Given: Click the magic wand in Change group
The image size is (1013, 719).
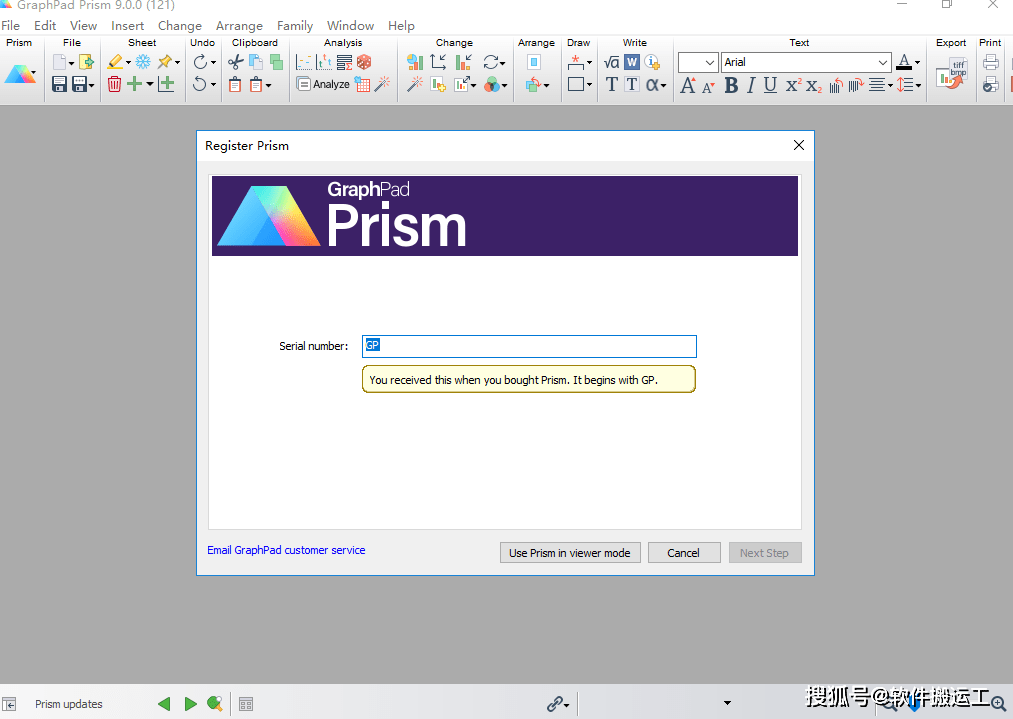Looking at the screenshot, I should pyautogui.click(x=415, y=84).
